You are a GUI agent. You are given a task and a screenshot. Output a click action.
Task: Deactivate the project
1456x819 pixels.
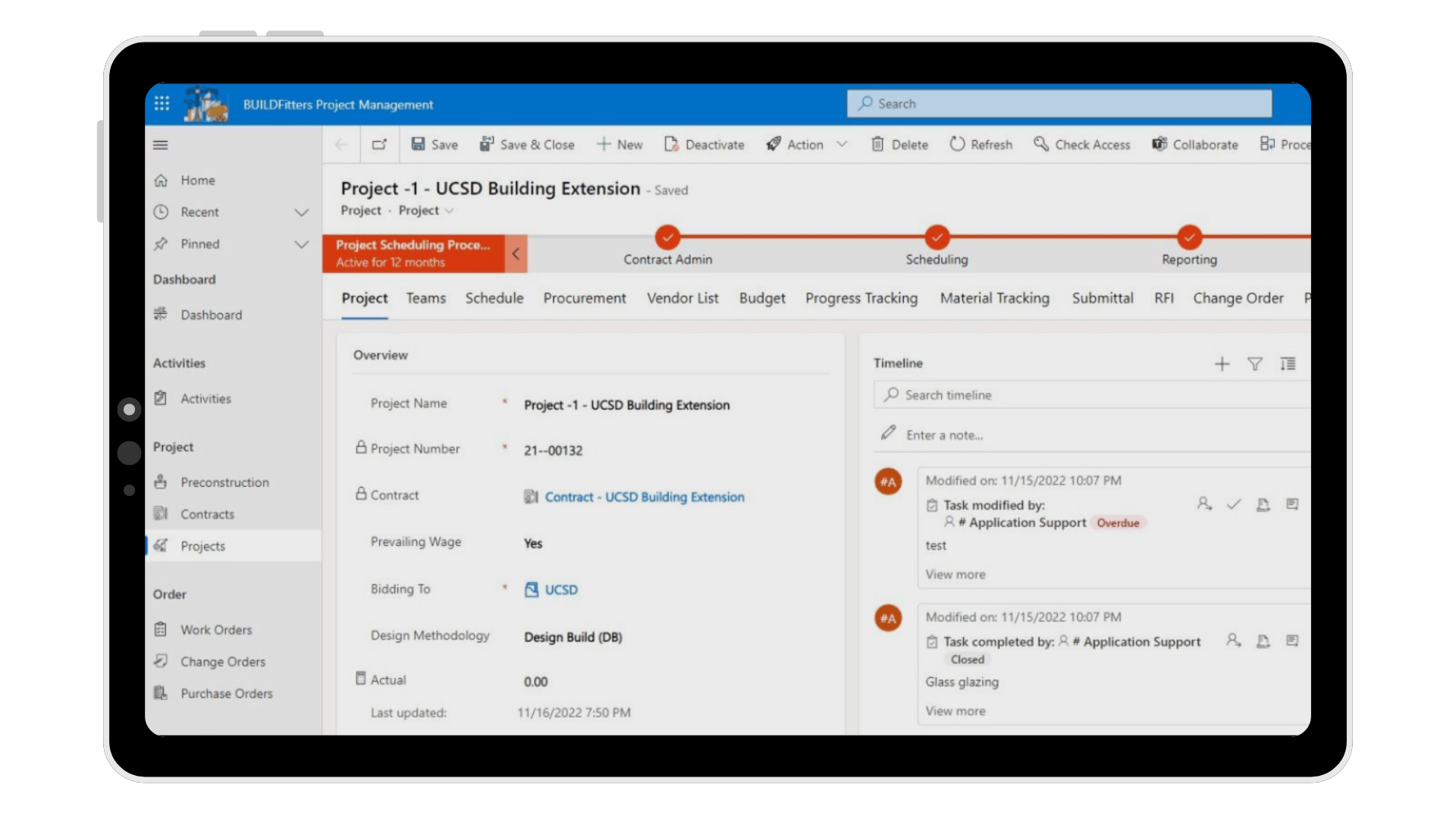coord(704,144)
